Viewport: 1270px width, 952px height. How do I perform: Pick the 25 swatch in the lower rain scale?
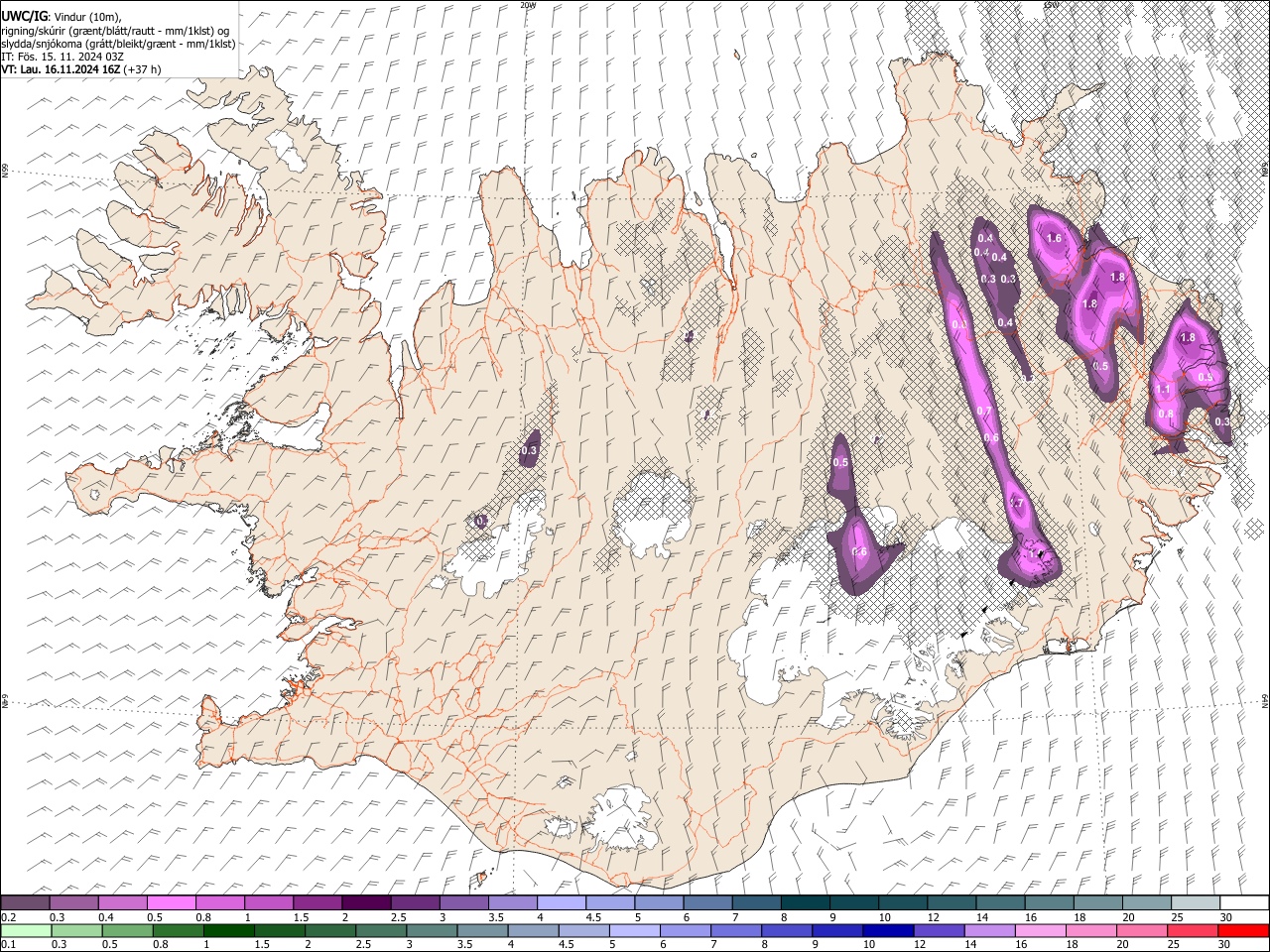click(x=1193, y=930)
